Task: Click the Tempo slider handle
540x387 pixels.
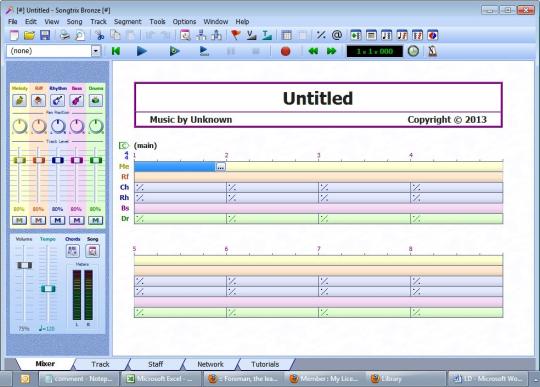Action: pos(48,289)
